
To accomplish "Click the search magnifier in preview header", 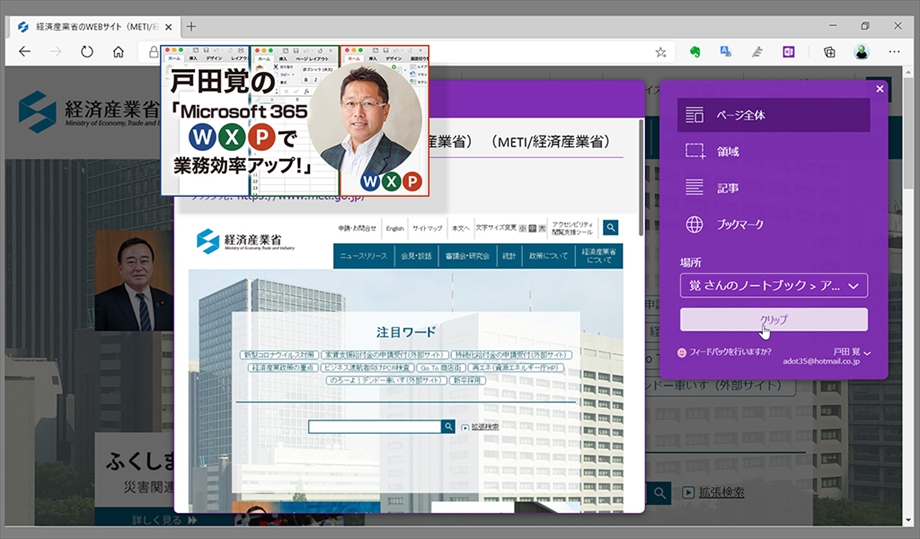I will (x=610, y=228).
